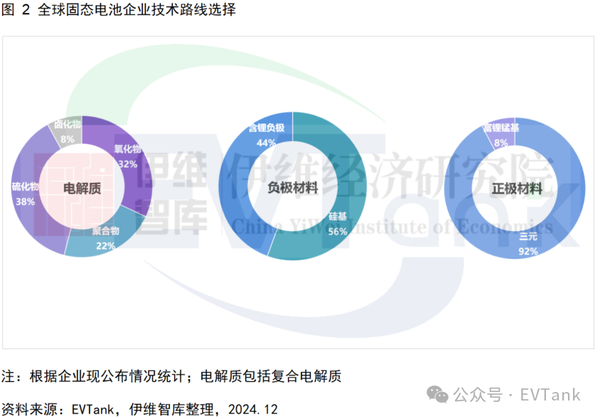Viewport: 600px width, 419px height.
Task: Click the 图 2 figure number
Action: [x=17, y=11]
